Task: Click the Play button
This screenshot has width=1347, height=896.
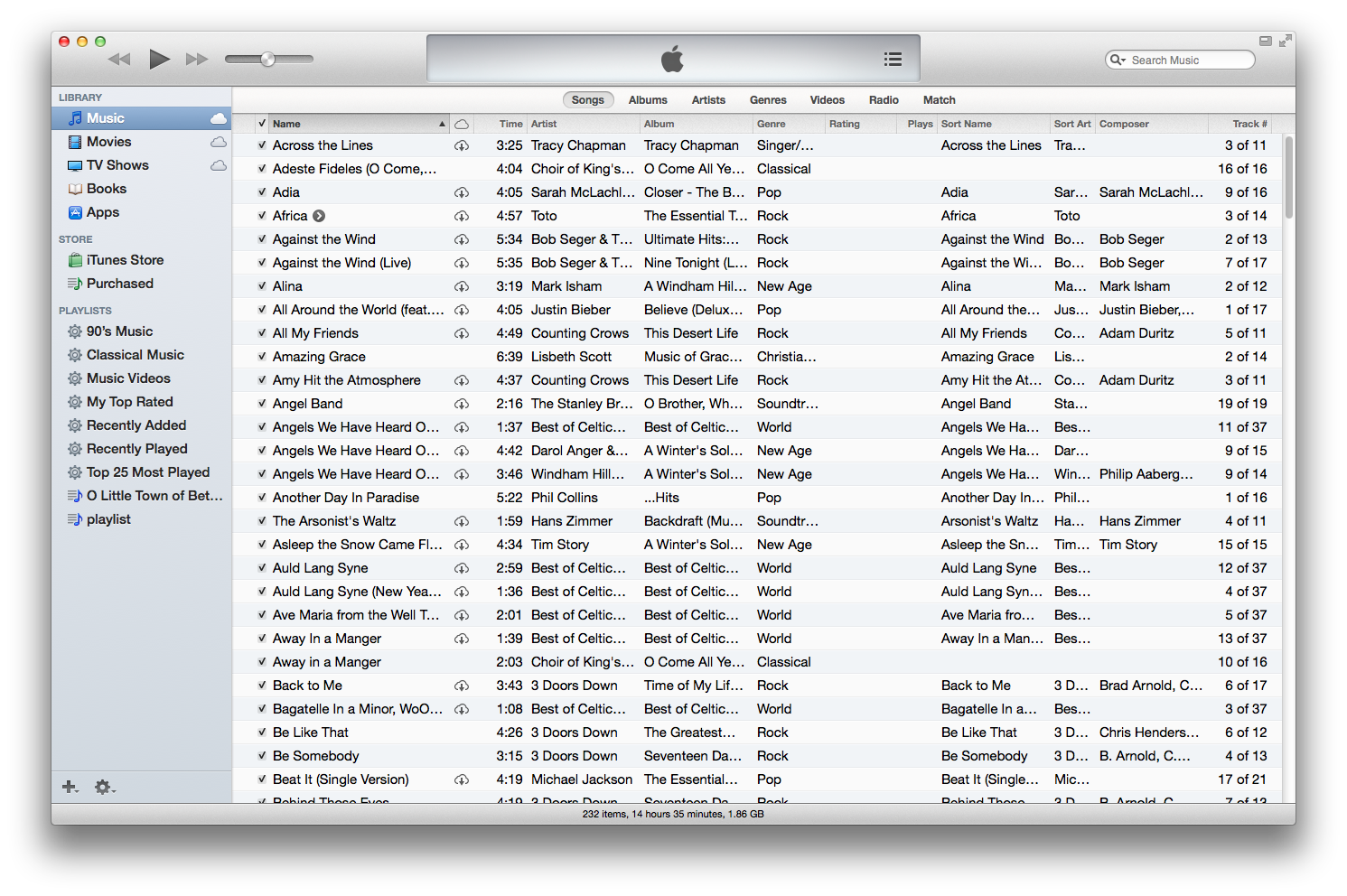Action: [x=160, y=60]
